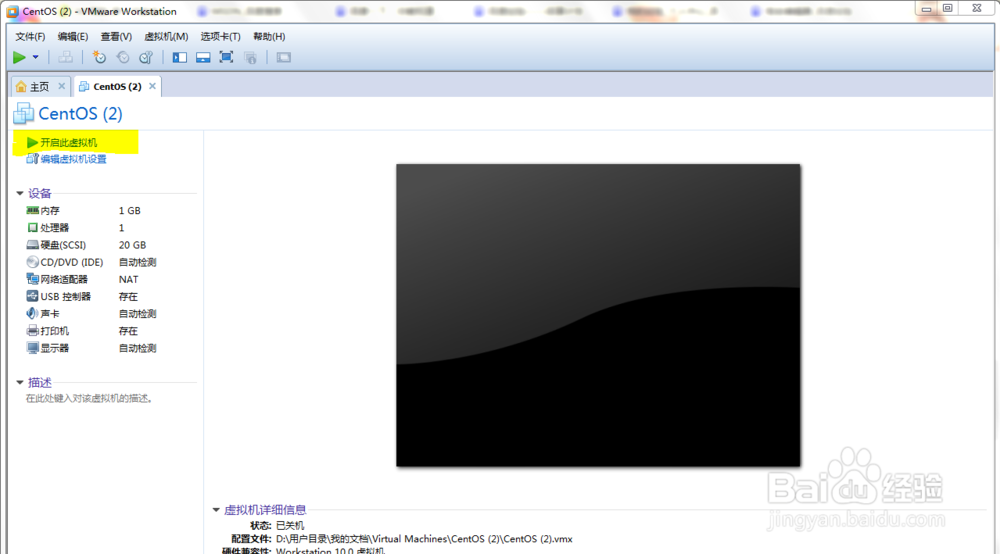
Task: Toggle the library sidebar view icon
Action: (x=180, y=57)
